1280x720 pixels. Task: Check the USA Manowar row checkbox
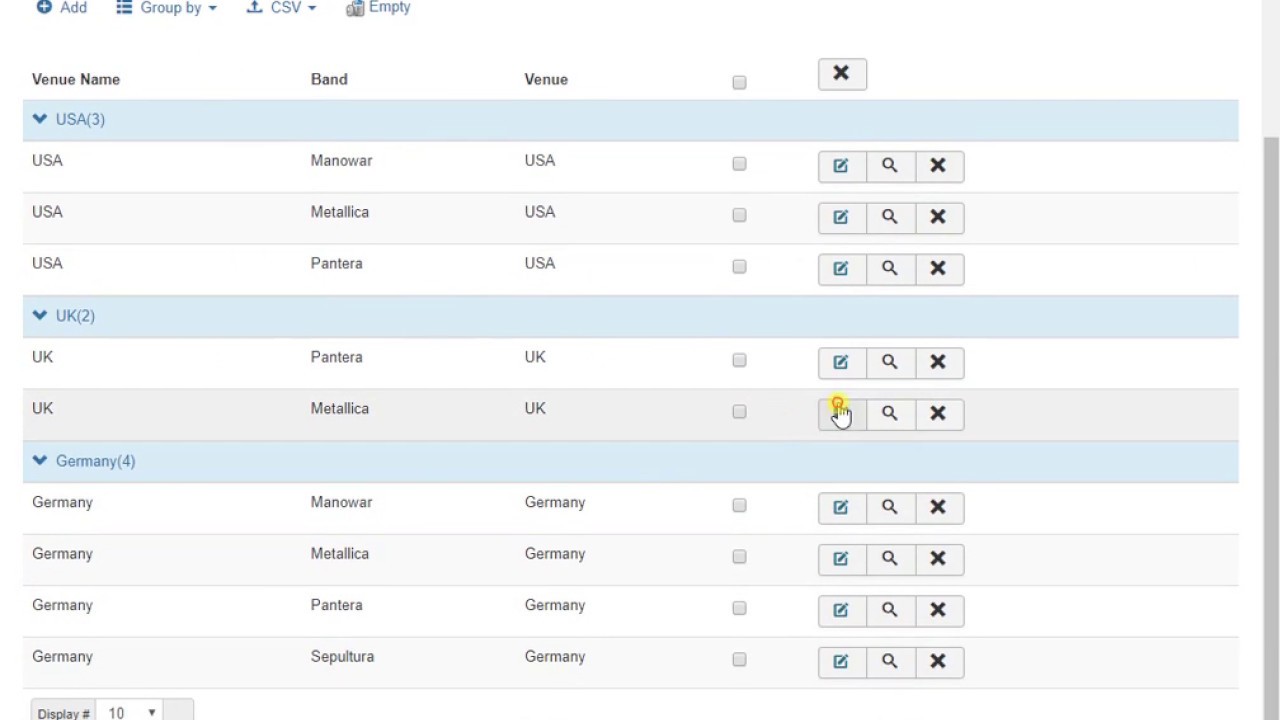tap(739, 164)
